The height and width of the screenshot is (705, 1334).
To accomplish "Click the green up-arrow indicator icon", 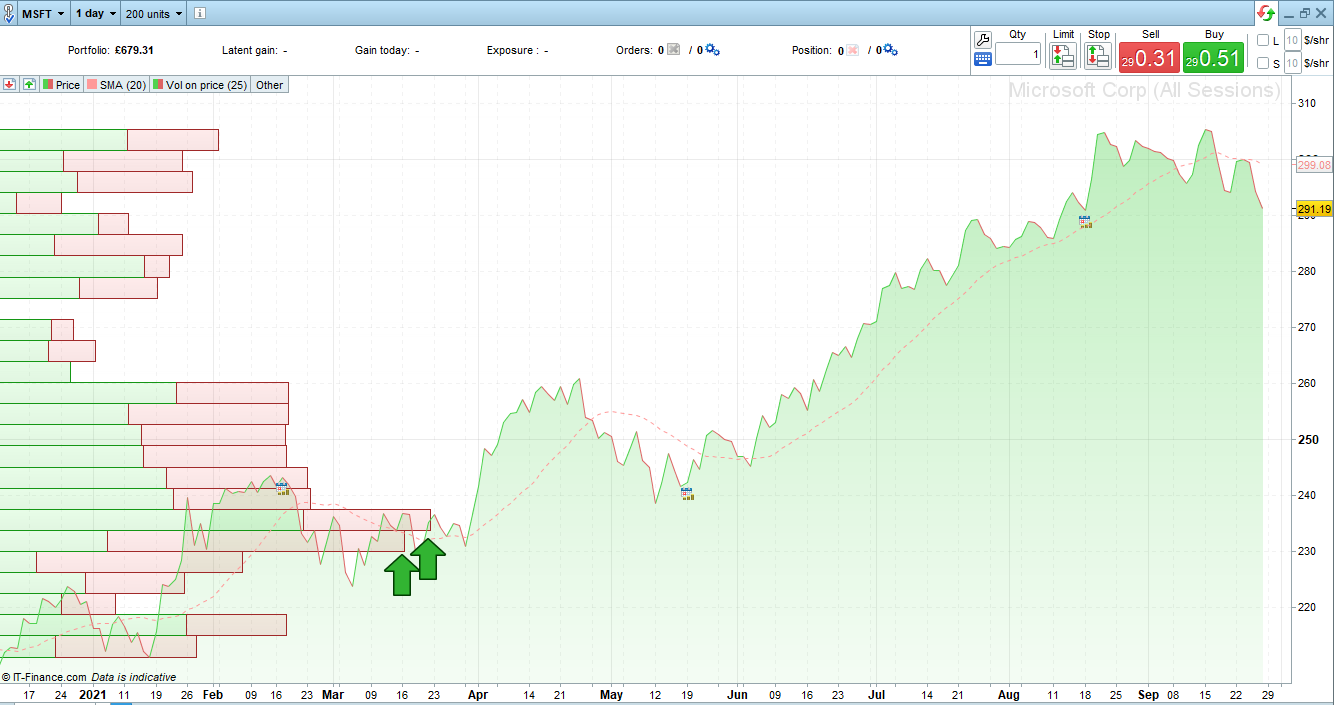I will 29,85.
